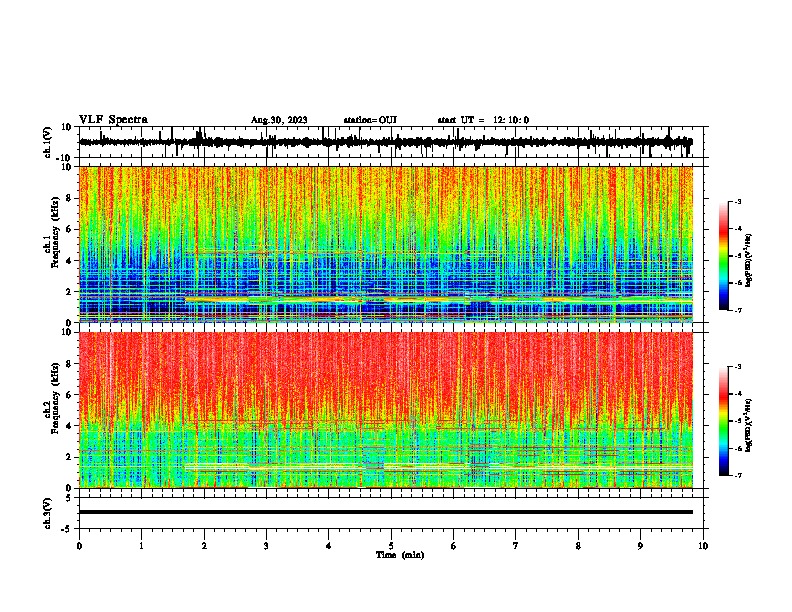Click time axis tick label "8"

[x=578, y=546]
